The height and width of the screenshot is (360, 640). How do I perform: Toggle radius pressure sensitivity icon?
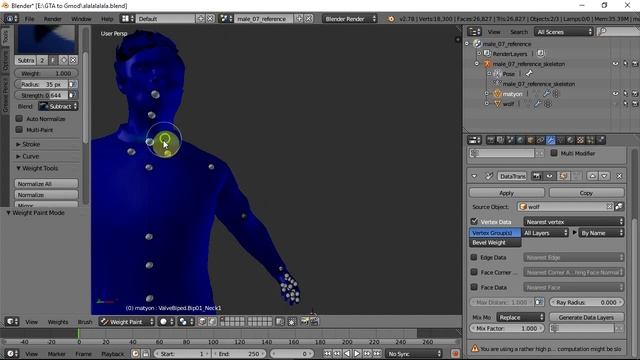coord(72,84)
